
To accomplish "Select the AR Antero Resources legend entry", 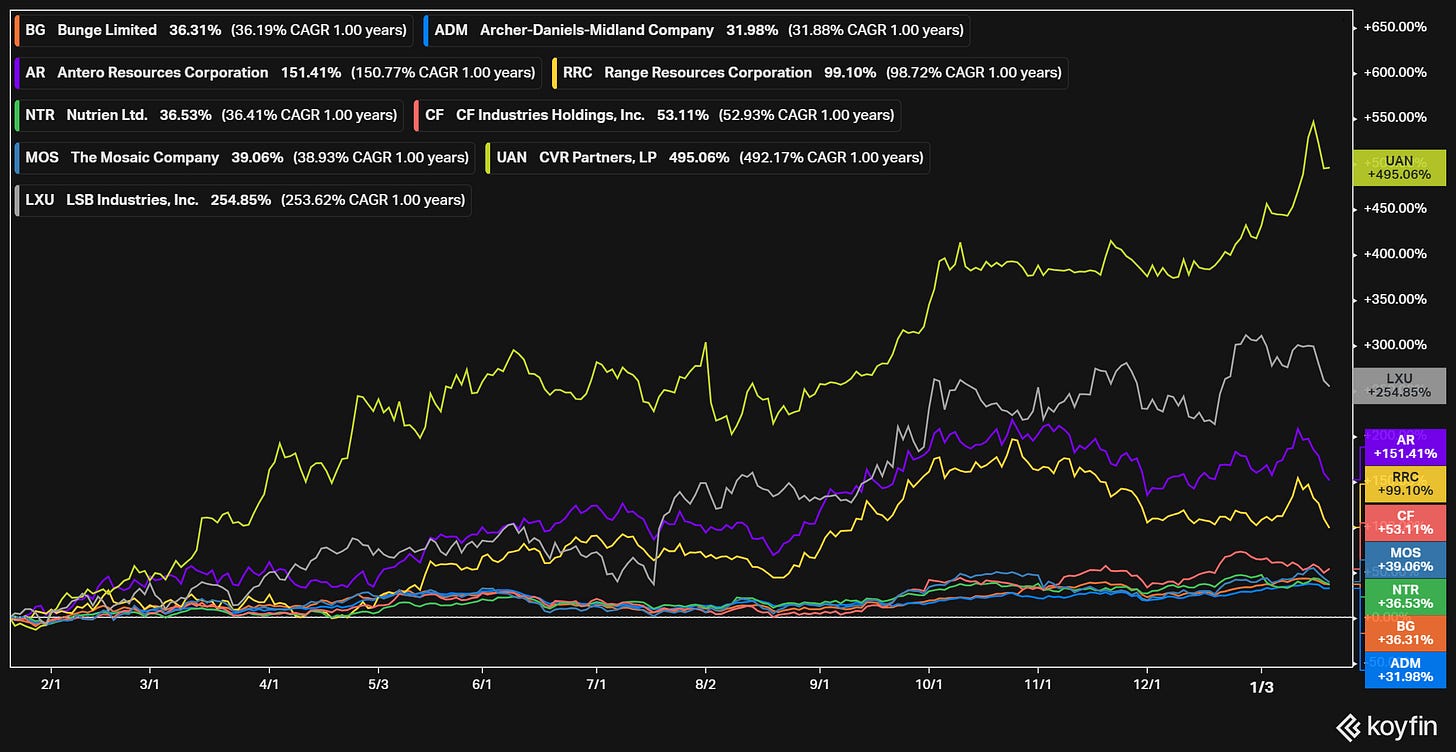I will tap(277, 72).
